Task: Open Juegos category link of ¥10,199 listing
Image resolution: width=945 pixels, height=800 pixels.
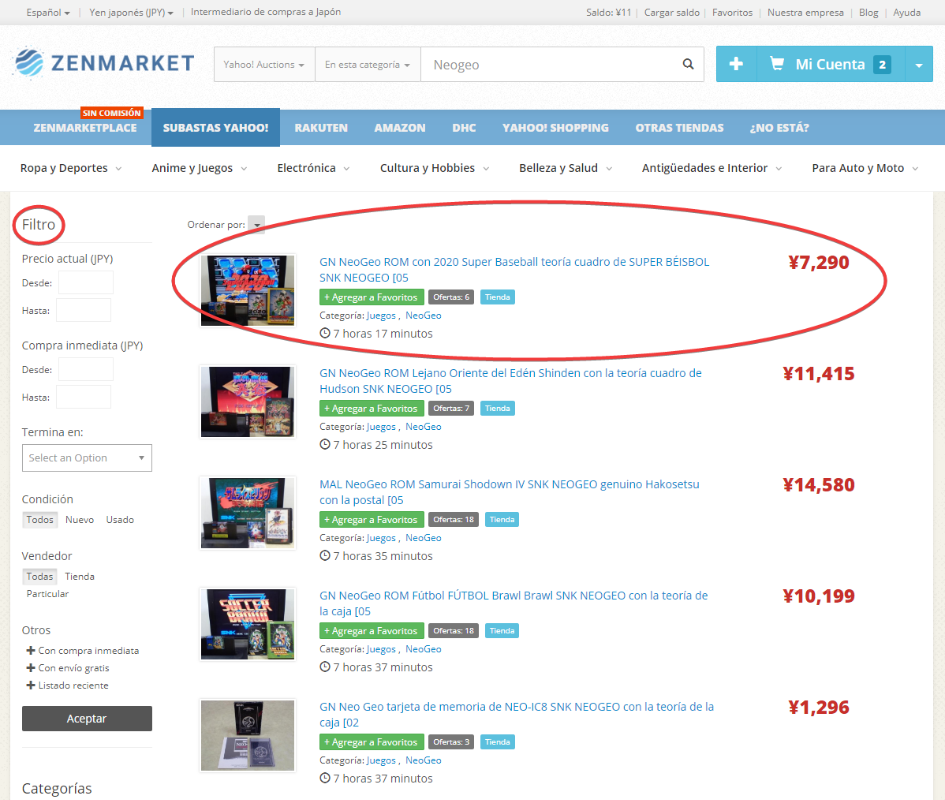Action: point(381,649)
